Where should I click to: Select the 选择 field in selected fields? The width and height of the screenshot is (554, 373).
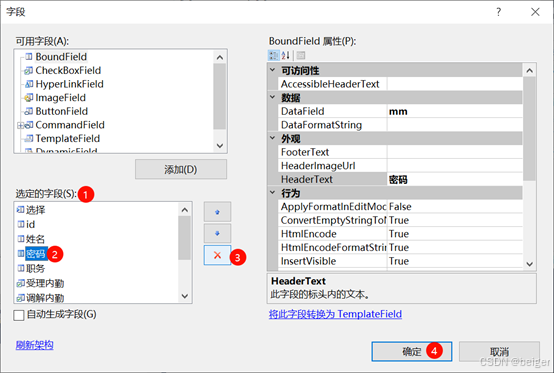click(35, 210)
